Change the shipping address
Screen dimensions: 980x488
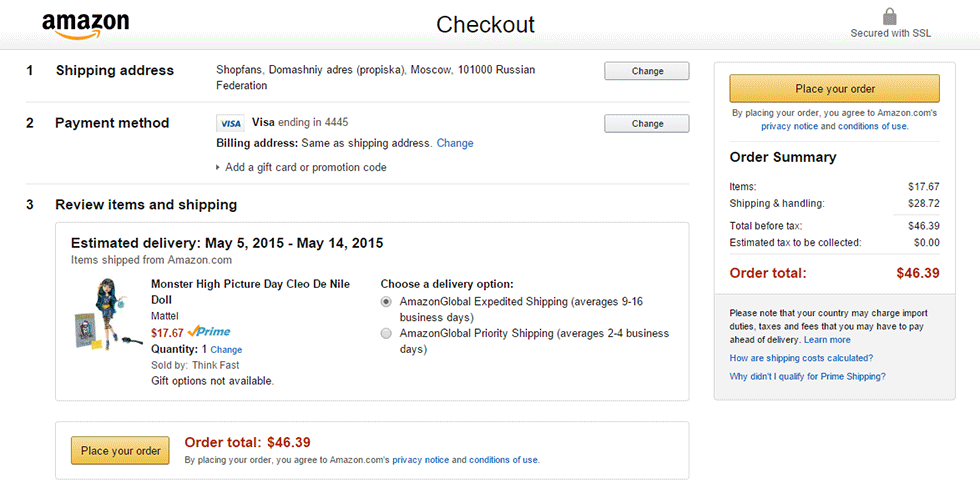(x=647, y=71)
